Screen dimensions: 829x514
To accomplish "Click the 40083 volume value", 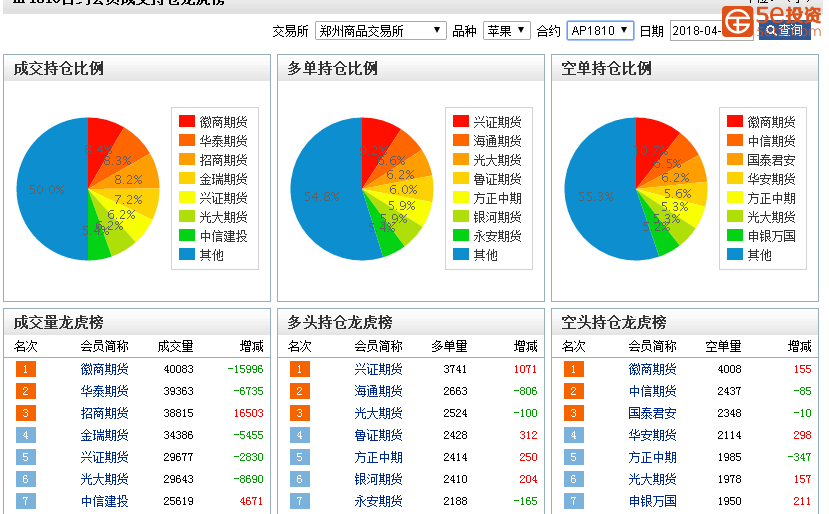I will click(x=178, y=369).
